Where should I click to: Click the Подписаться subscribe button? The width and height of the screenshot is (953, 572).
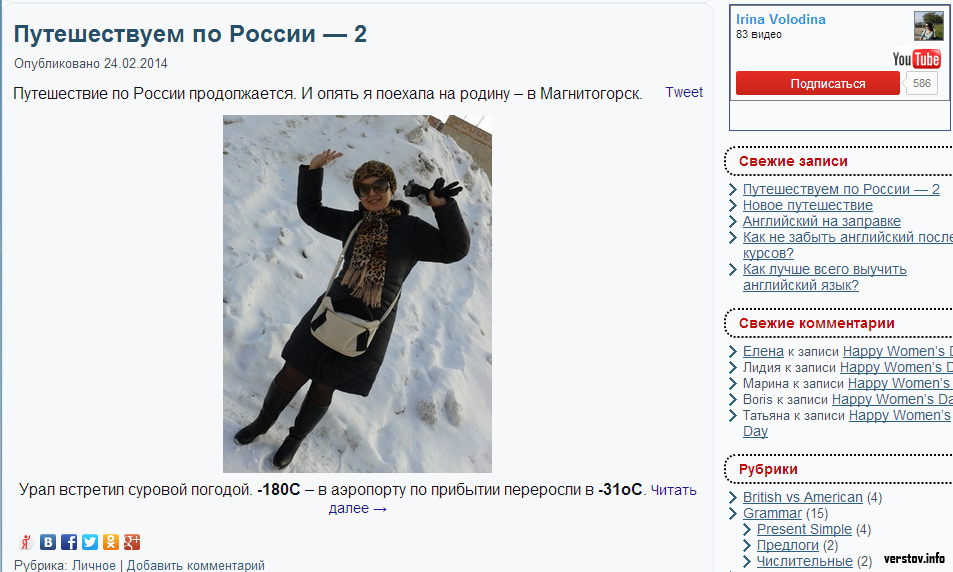pos(817,83)
